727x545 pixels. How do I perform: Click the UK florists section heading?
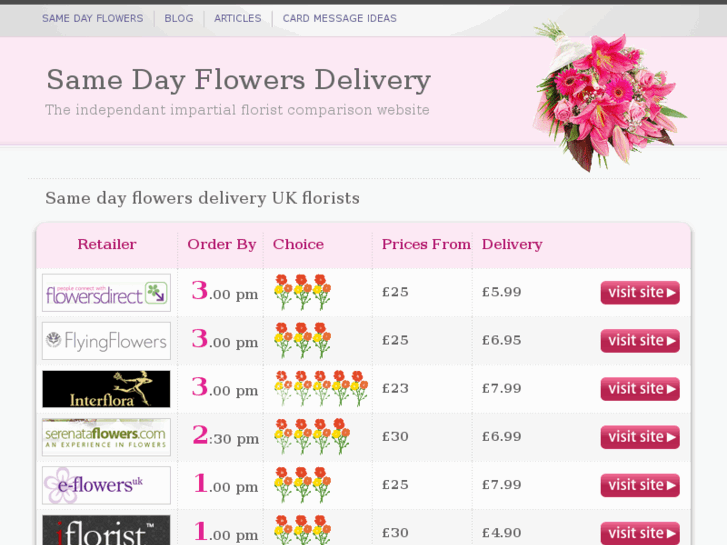click(x=203, y=199)
